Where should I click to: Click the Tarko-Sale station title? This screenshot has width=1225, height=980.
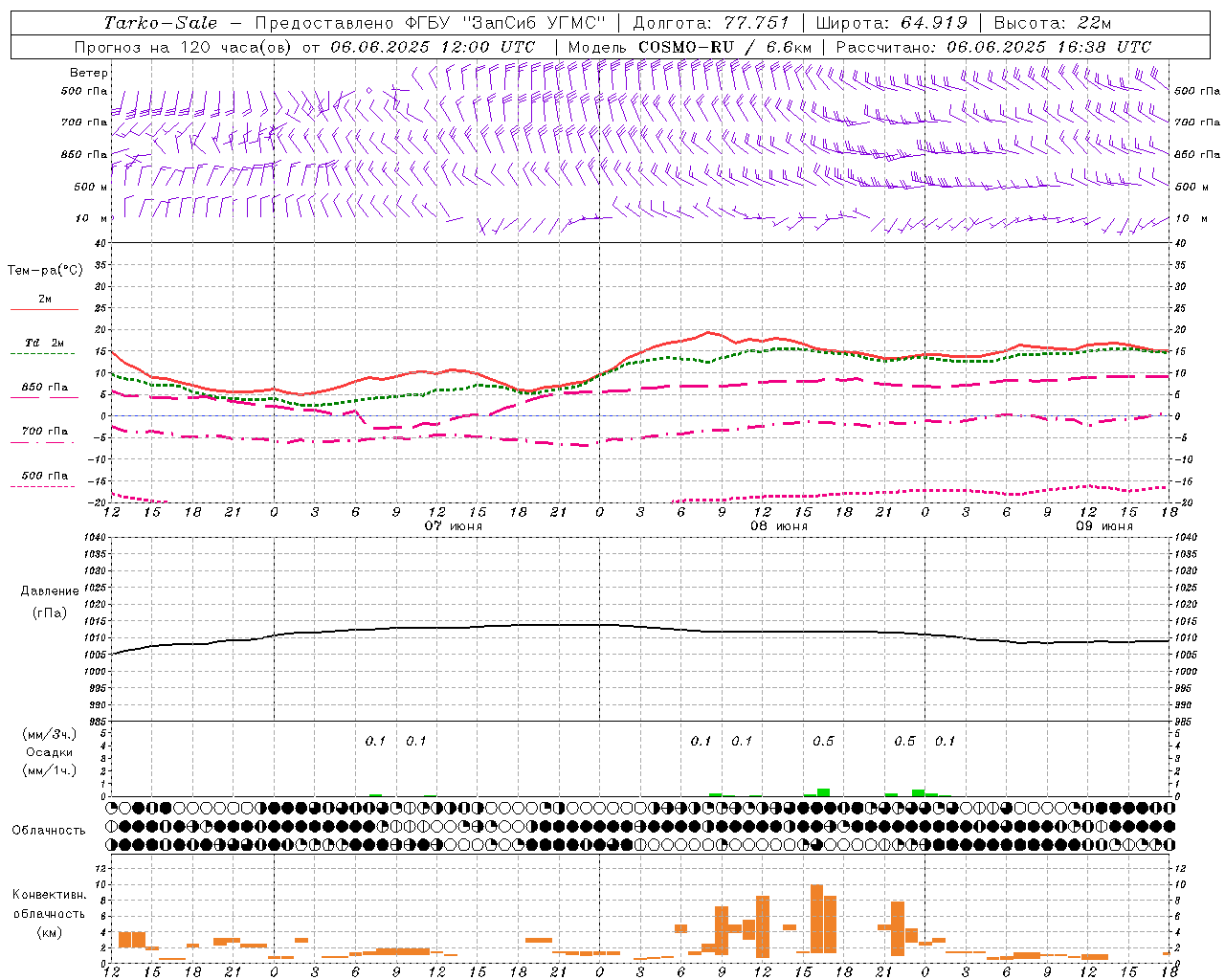click(161, 23)
